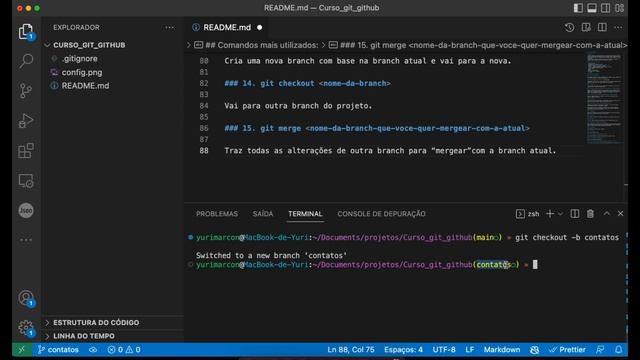640x360 pixels.
Task: Open Accounts menu icon
Action: pos(26,298)
